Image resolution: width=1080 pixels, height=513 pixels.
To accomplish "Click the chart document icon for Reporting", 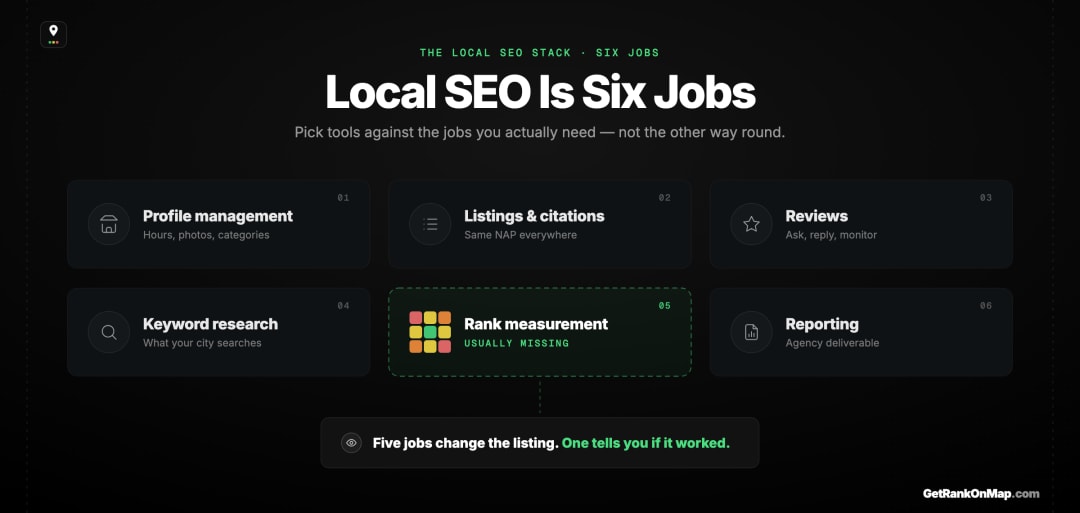I will 751,332.
